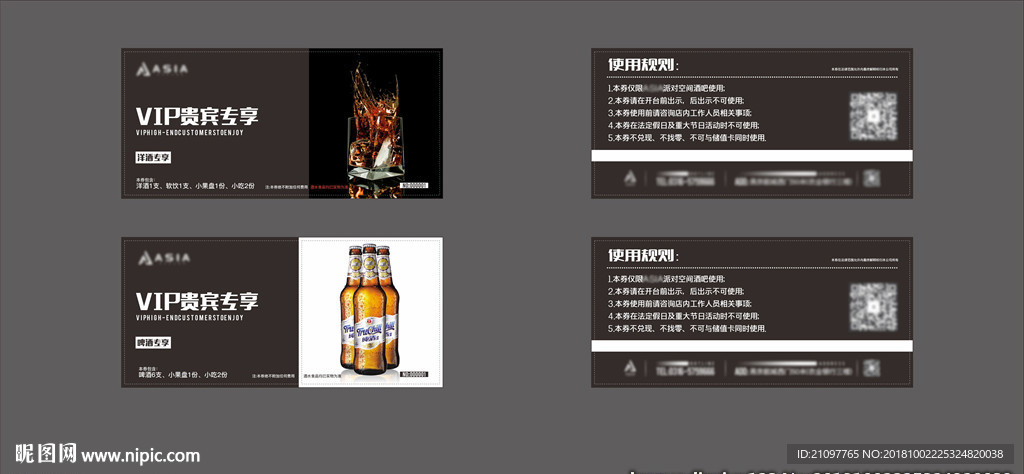Screen dimensions: 1024x474
Task: Select the 使用规则 heading on the upper rules card
Action: [643, 65]
